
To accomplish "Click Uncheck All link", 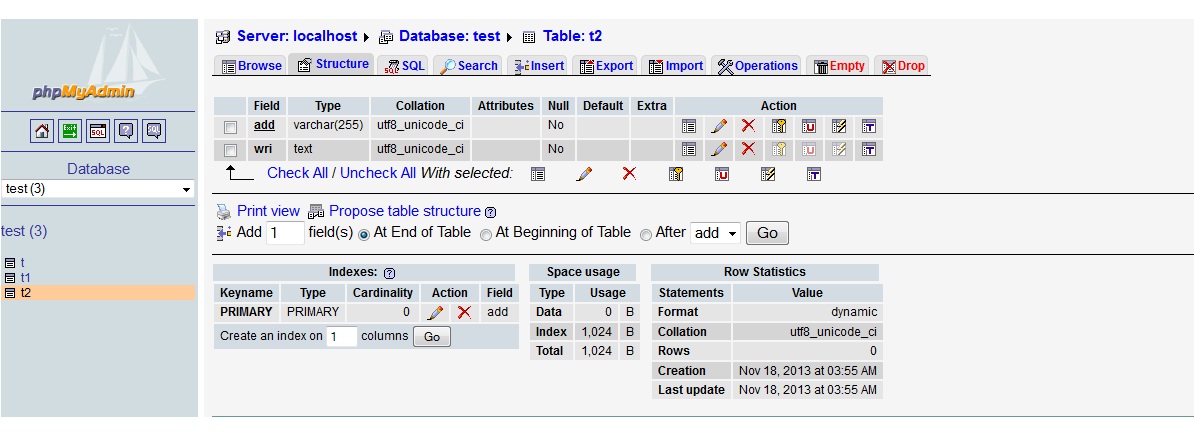I will [x=378, y=173].
